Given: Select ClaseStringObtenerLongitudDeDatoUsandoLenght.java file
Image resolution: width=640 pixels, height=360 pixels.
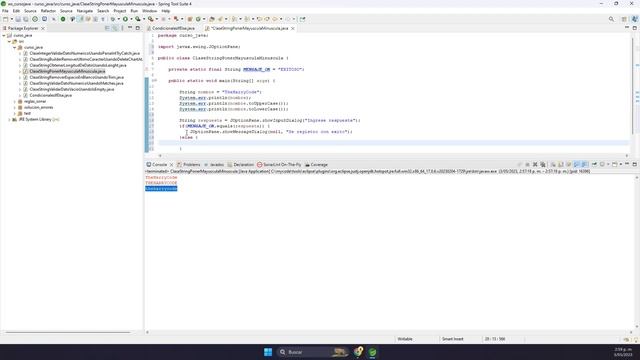Looking at the screenshot, I should (x=78, y=65).
